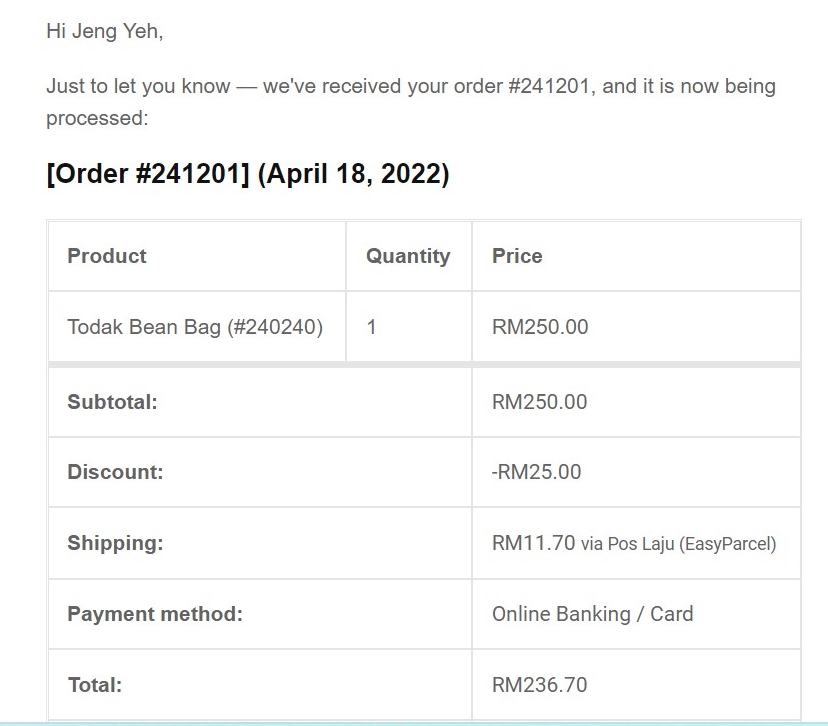Click the product price RM250.00 in item row

[540, 327]
